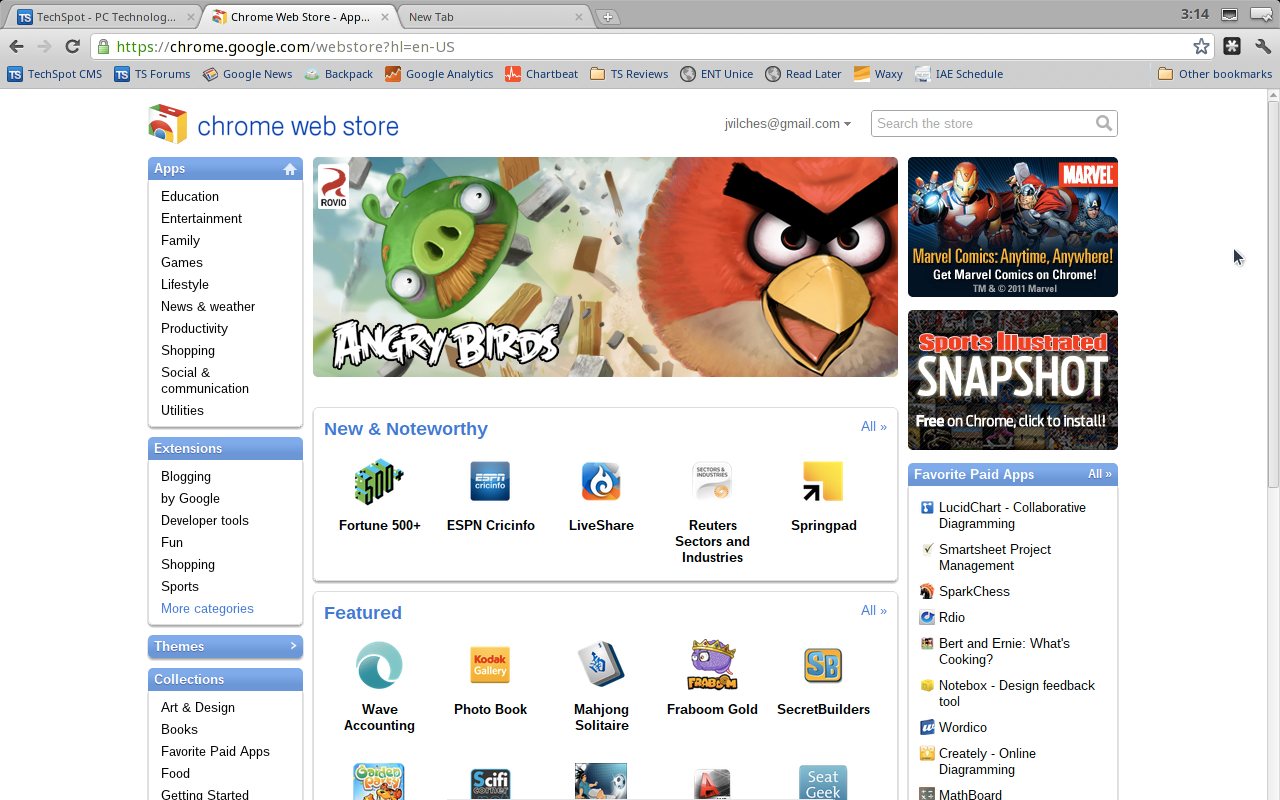1280x800 pixels.
Task: Click the vertical page scrollbar
Action: 1273,295
